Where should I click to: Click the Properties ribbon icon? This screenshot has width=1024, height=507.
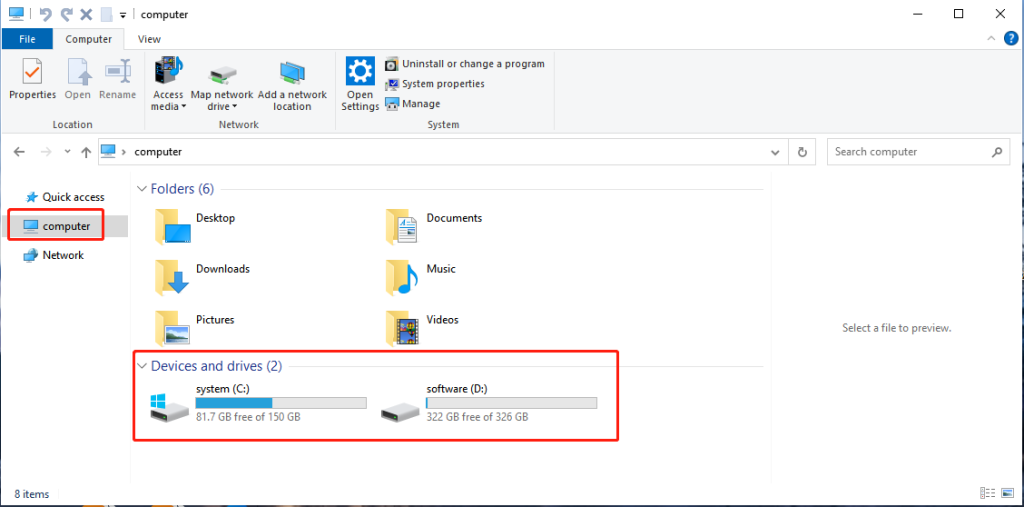coord(32,80)
